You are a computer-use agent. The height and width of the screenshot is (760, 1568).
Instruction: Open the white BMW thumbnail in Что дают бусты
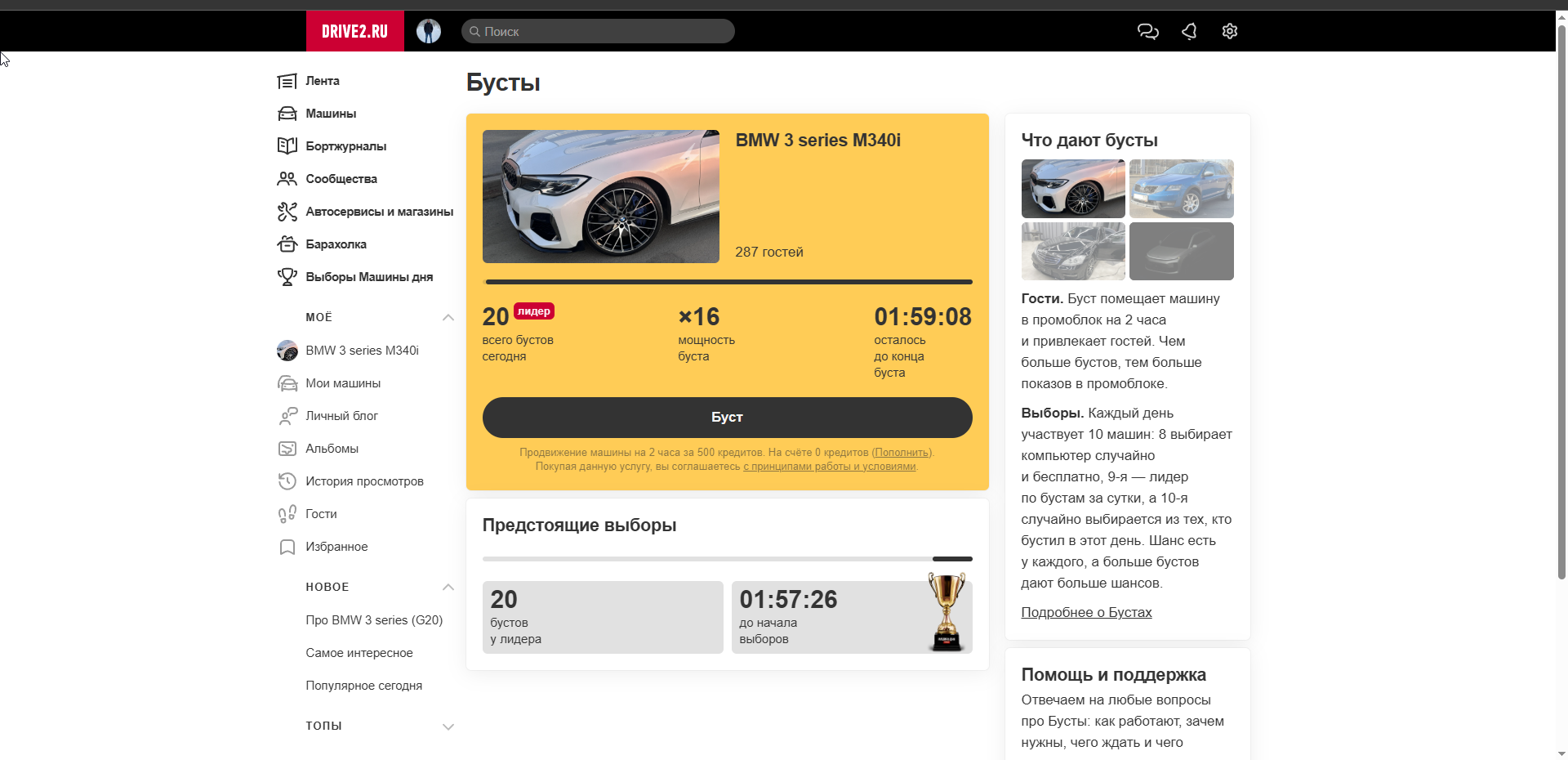click(1073, 189)
